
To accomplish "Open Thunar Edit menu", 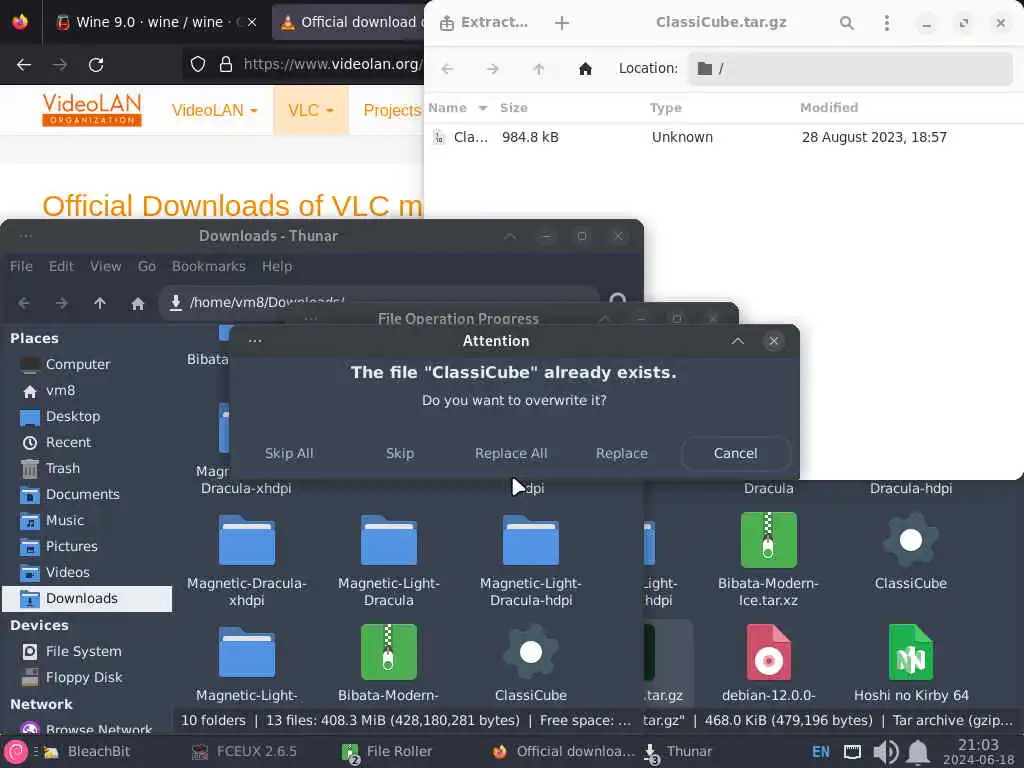I will tap(61, 266).
